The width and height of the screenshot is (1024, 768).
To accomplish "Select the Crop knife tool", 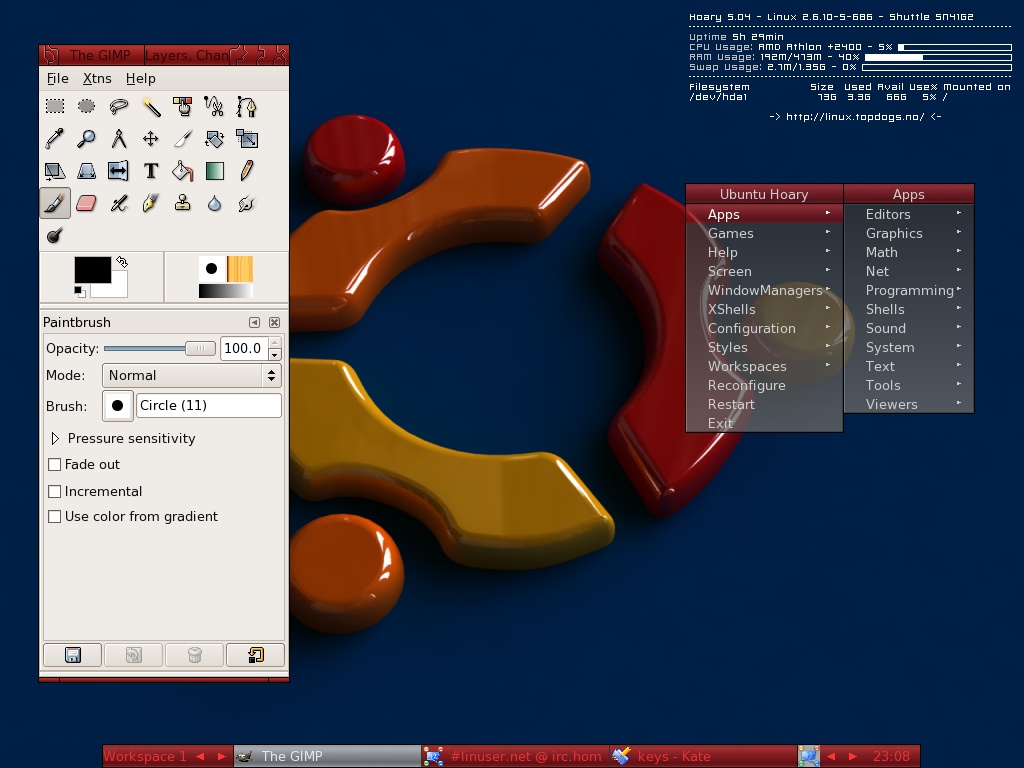I will point(183,138).
